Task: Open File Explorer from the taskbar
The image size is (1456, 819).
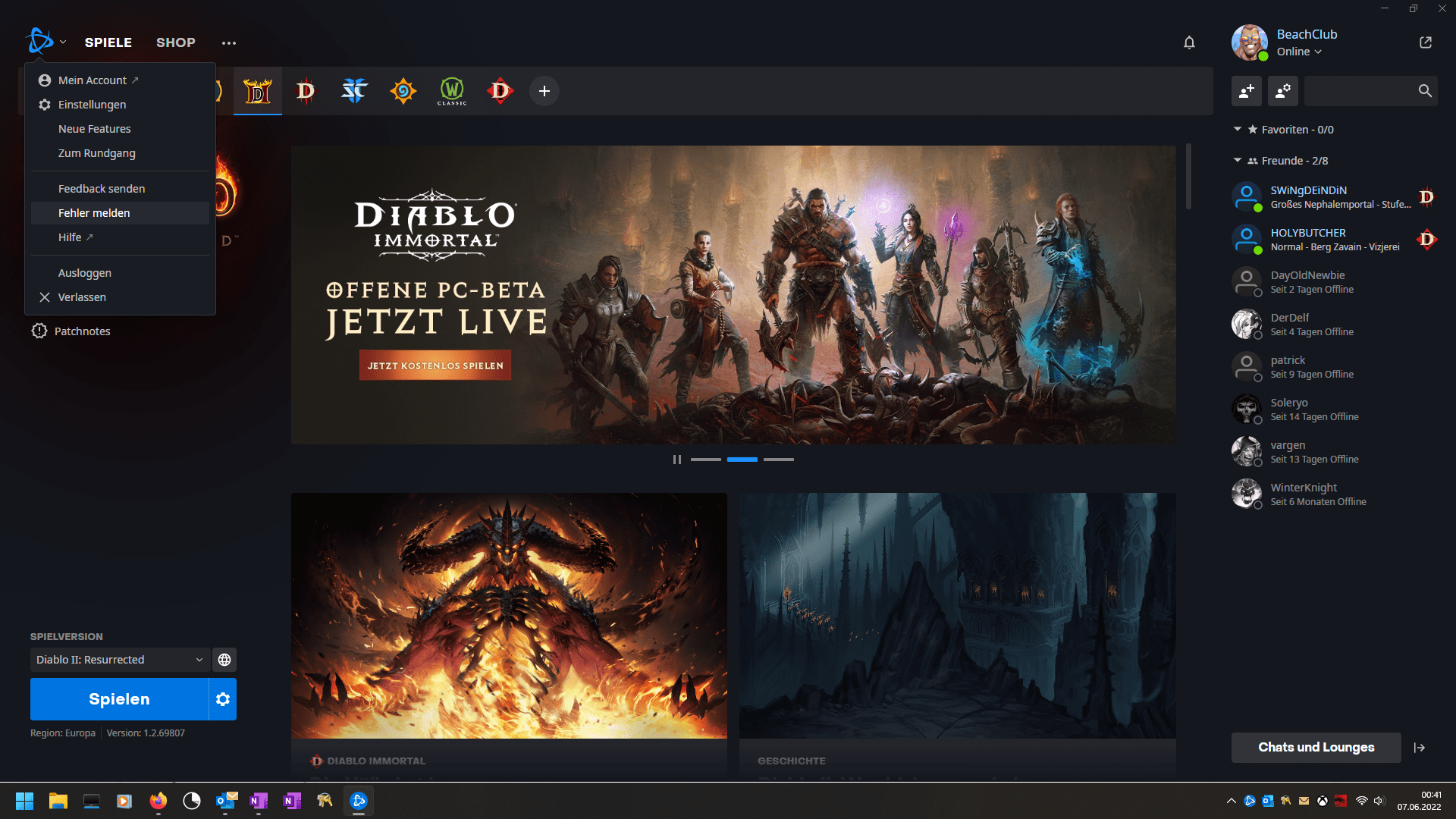Action: 58,801
